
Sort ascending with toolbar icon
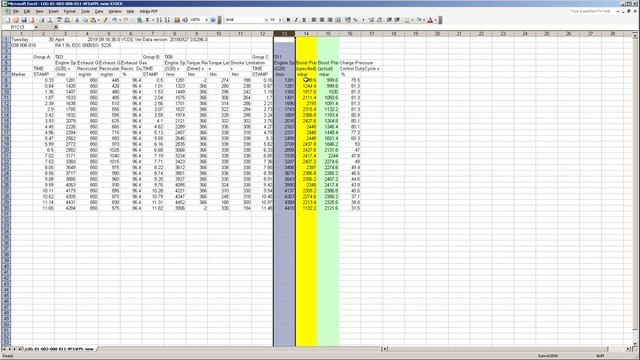point(160,20)
